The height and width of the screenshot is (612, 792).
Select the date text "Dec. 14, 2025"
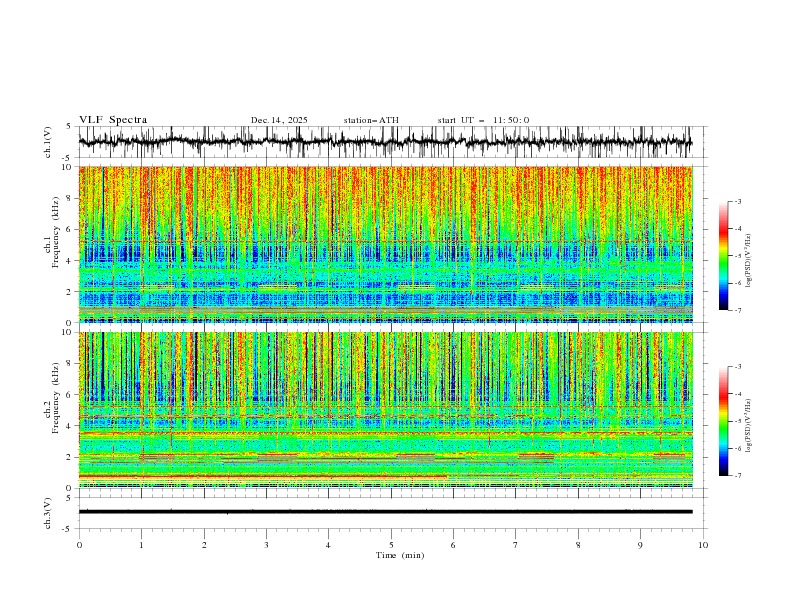279,120
